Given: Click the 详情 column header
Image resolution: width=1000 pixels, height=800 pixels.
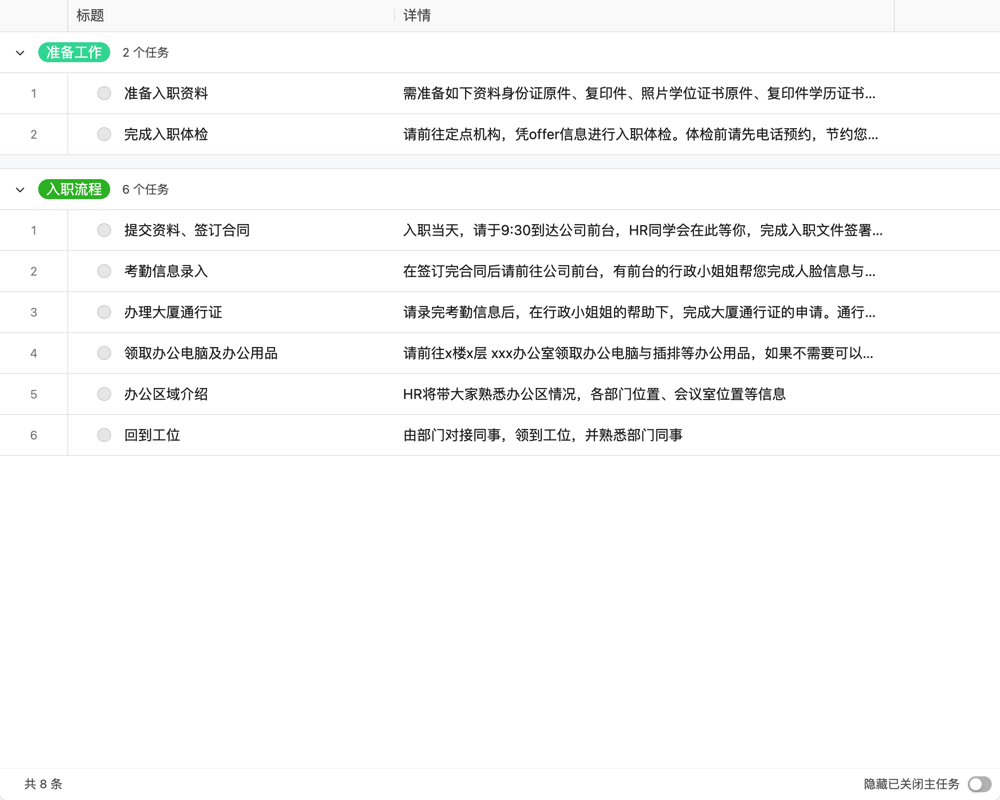Looking at the screenshot, I should (417, 15).
